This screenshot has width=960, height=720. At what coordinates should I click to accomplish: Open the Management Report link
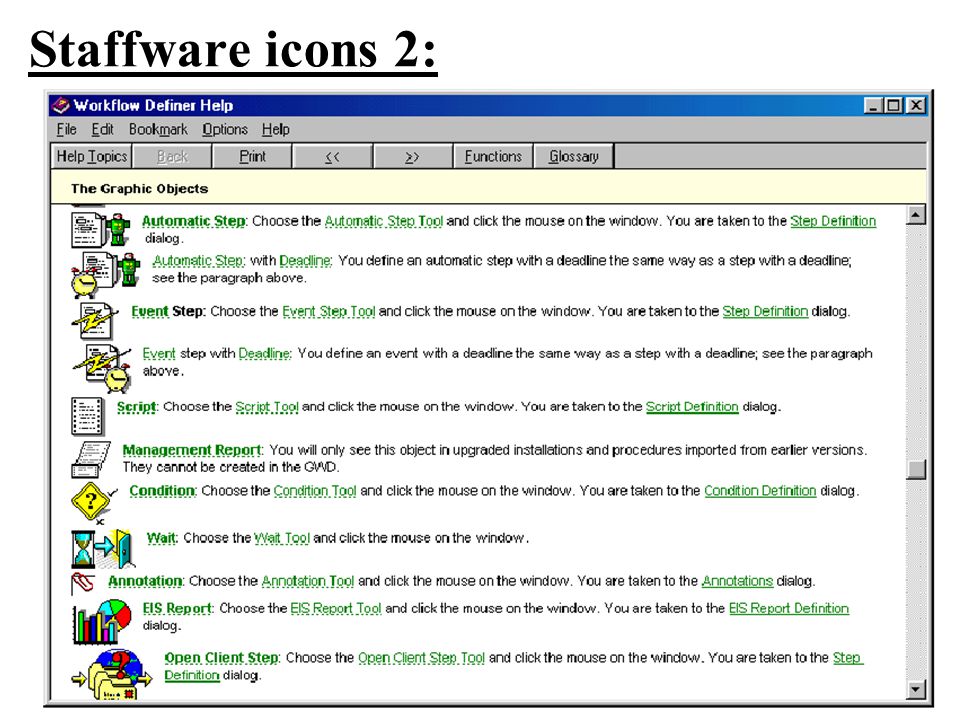coord(192,450)
